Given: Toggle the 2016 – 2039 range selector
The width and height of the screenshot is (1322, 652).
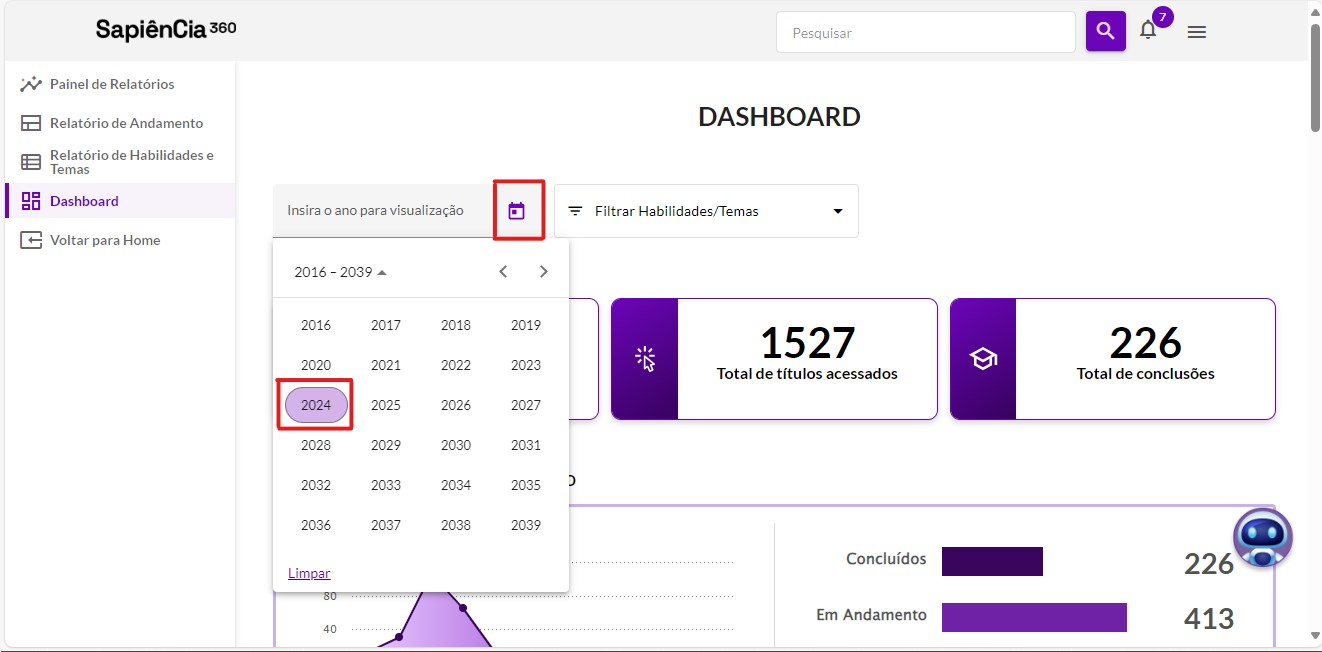Looking at the screenshot, I should [x=341, y=272].
